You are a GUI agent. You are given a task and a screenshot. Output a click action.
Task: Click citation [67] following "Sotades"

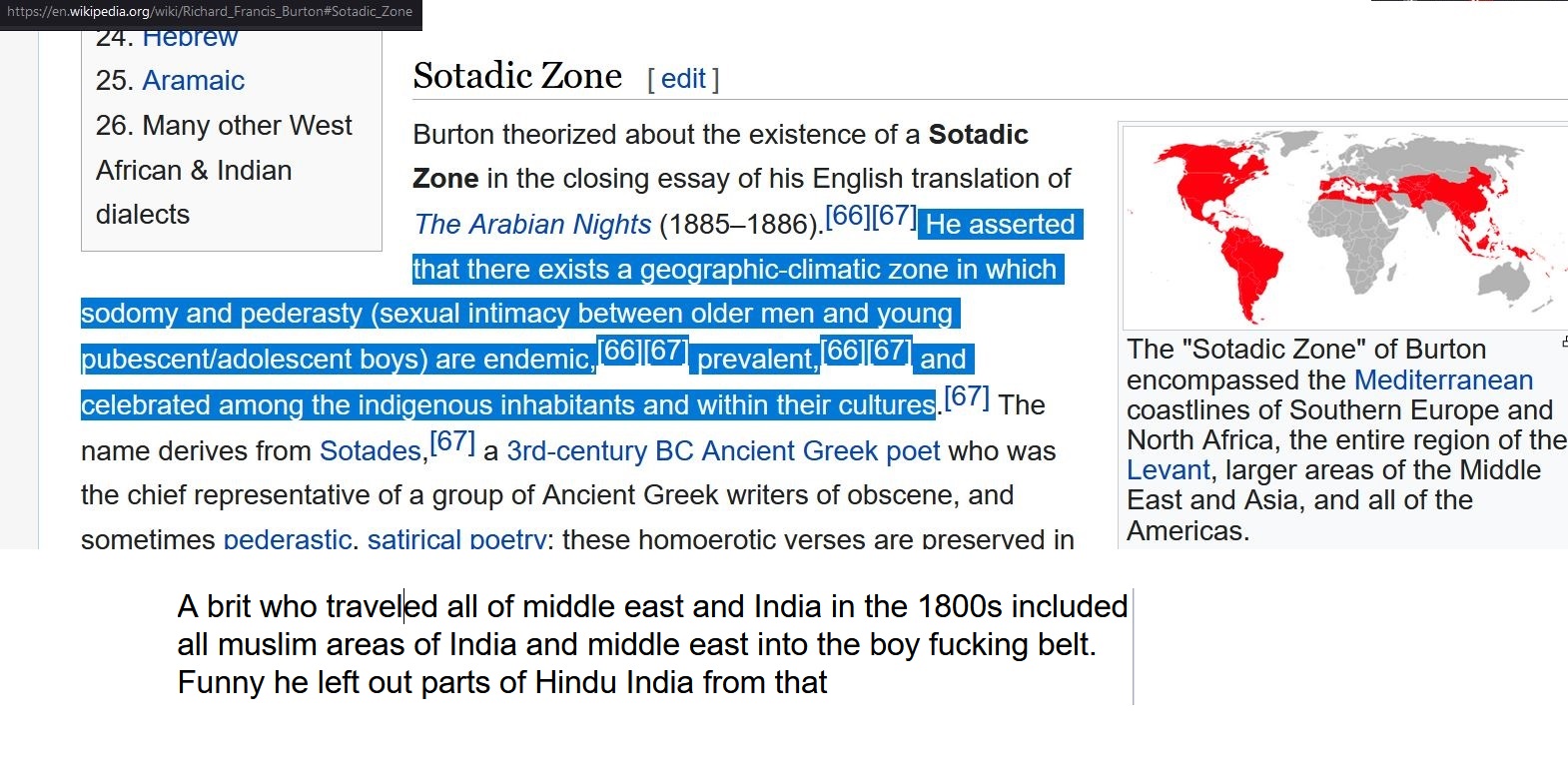[x=452, y=441]
